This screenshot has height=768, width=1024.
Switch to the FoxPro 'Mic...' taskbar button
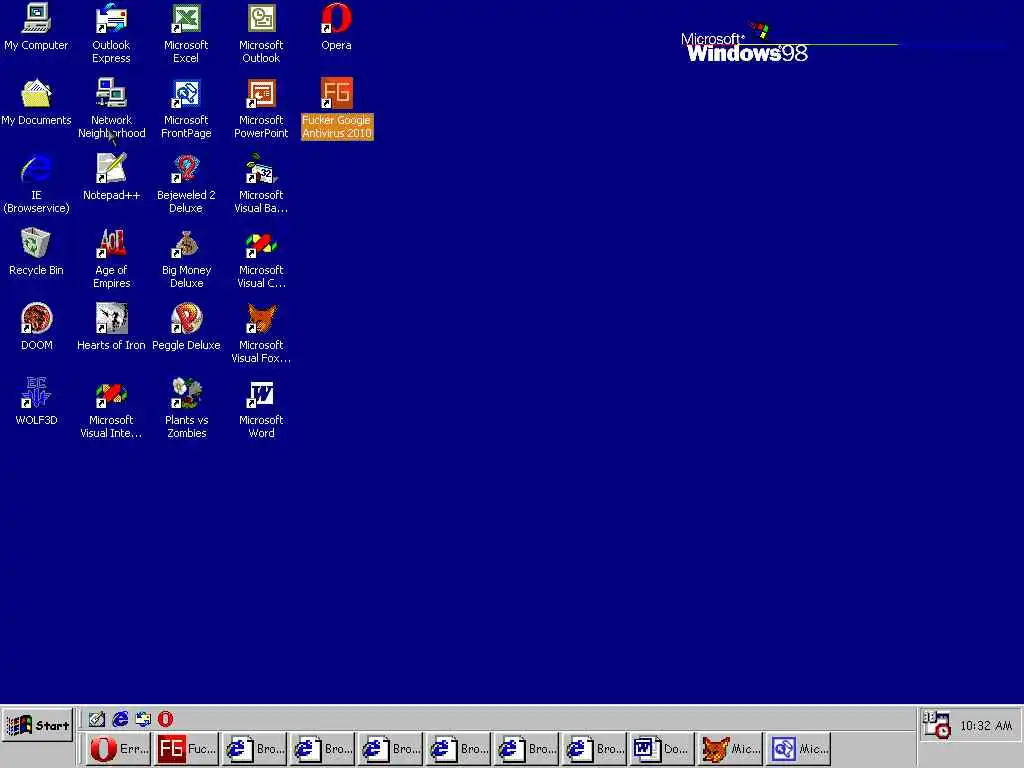729,748
